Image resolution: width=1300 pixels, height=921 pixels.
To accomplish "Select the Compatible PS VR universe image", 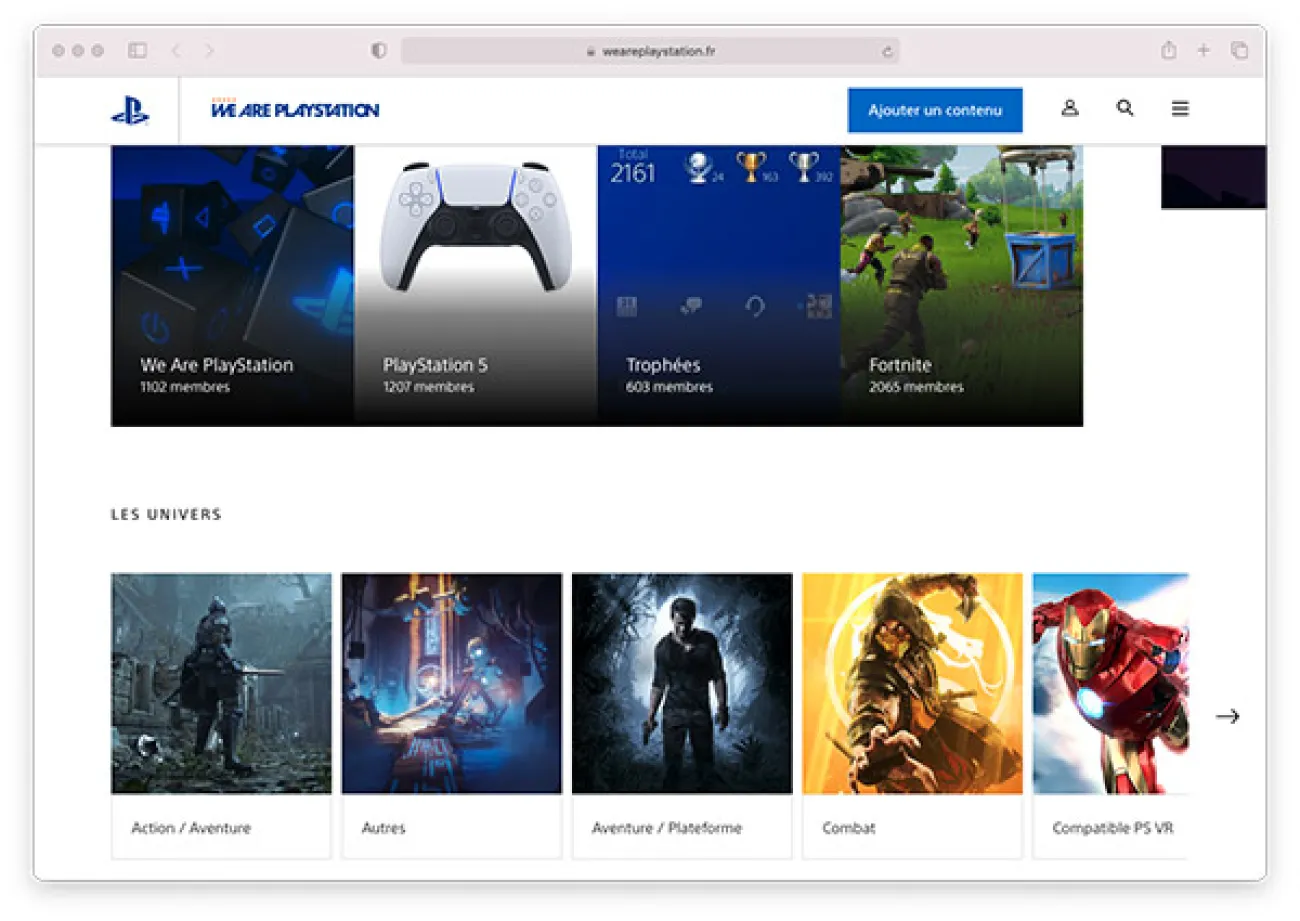I will click(x=1110, y=684).
